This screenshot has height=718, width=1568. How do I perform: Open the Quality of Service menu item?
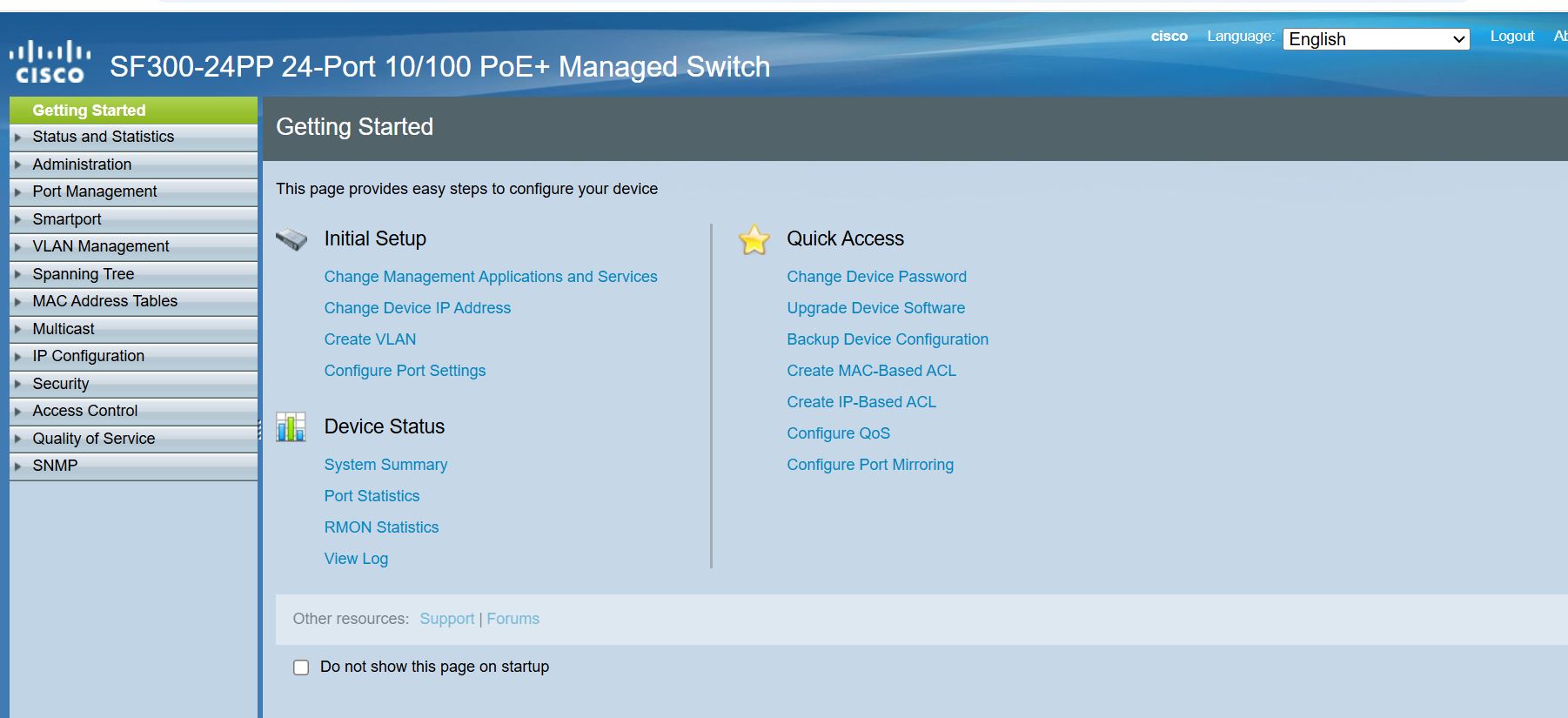coord(133,439)
